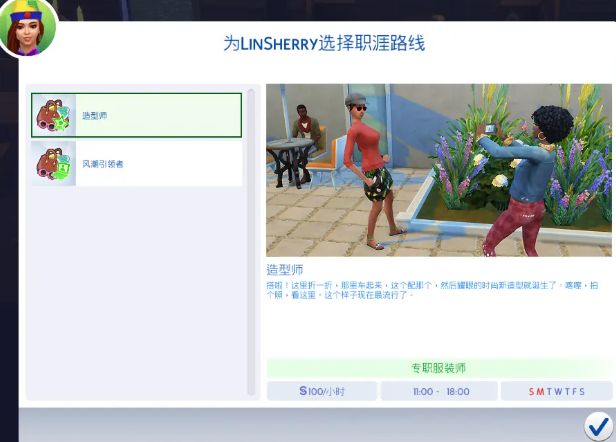The height and width of the screenshot is (442, 616).
Task: Click the 11:00 - 18:00 work hours box
Action: coord(439,391)
